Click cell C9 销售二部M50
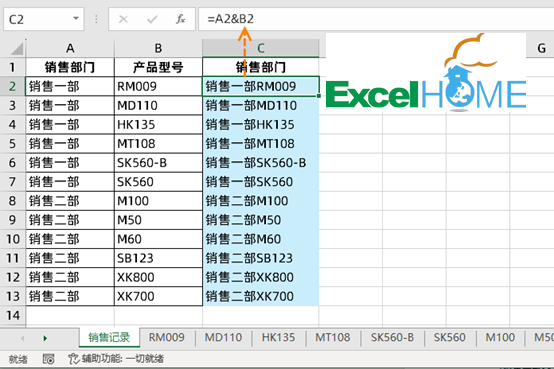This screenshot has width=554, height=369. [x=261, y=220]
